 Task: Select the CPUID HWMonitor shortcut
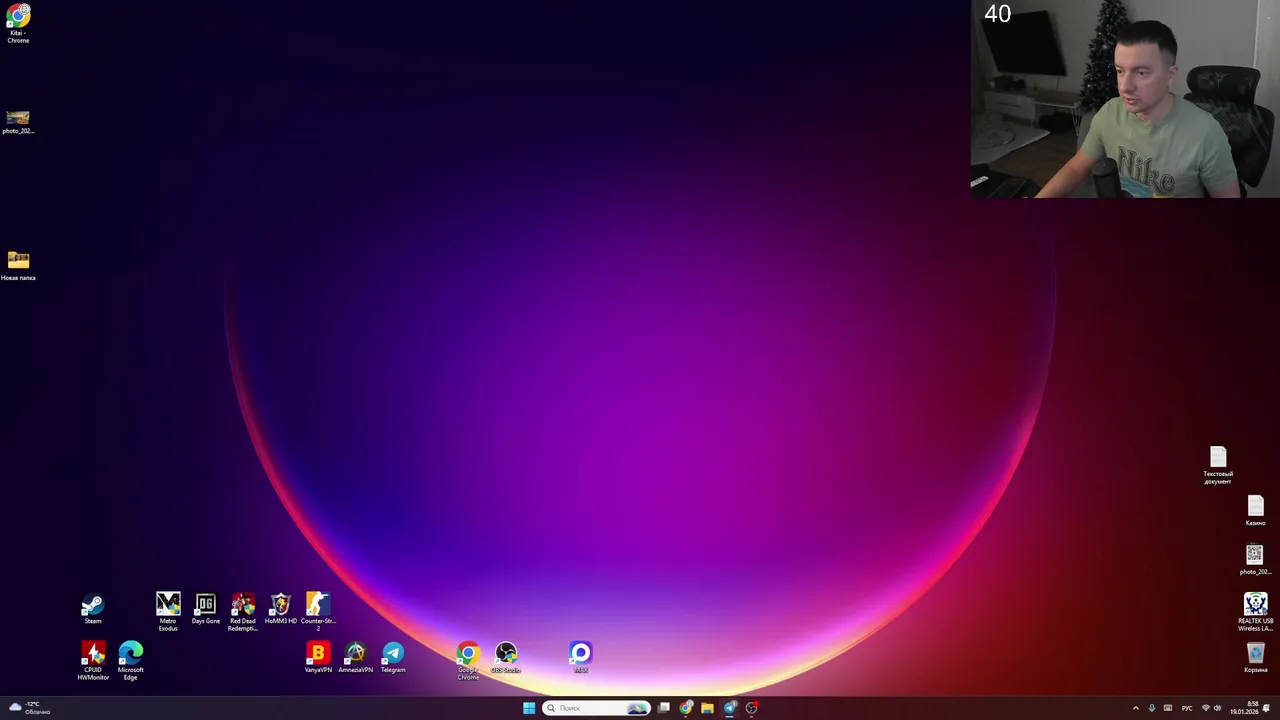[x=93, y=661]
